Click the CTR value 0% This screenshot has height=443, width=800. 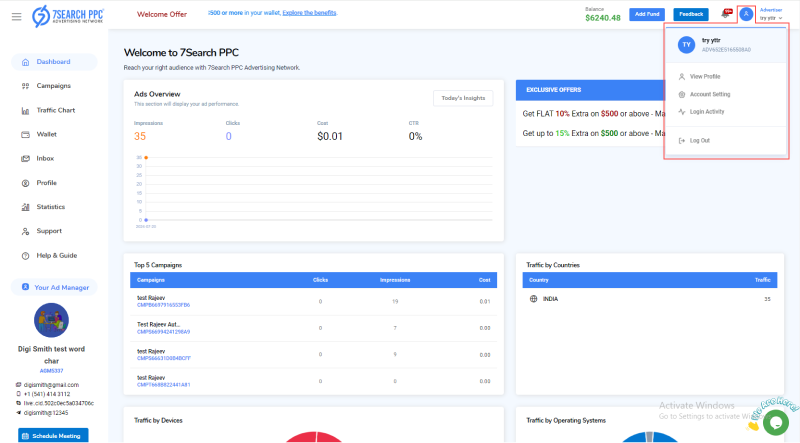[415, 136]
